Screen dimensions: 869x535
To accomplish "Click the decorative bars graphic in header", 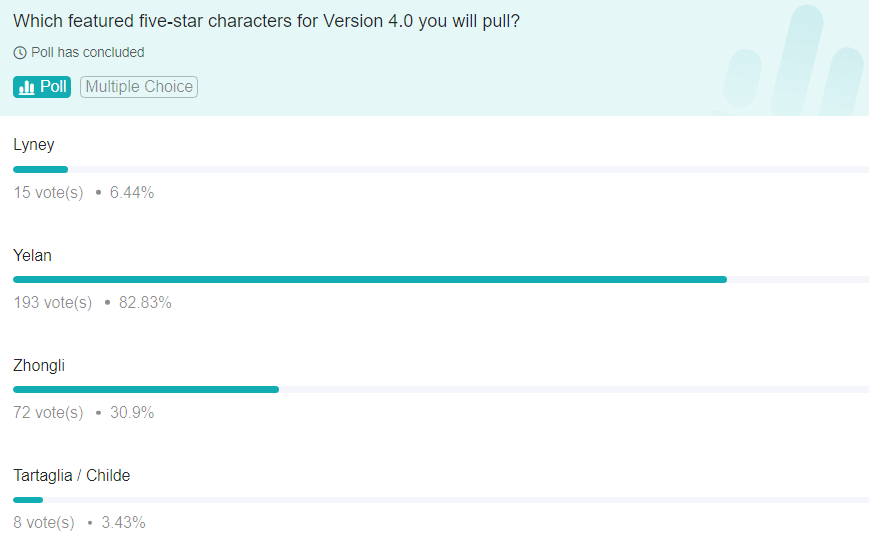I will pyautogui.click(x=795, y=62).
